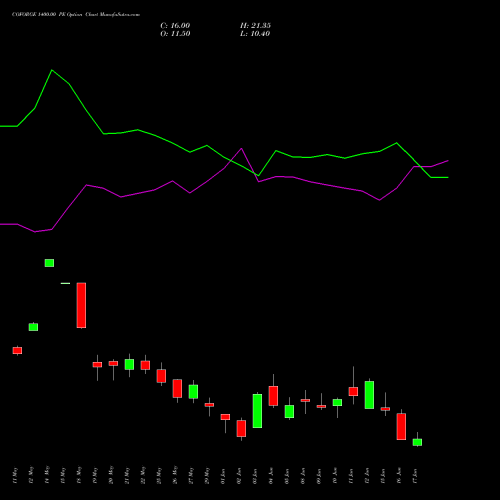Select the open value 'O: 11.50'
500x500 pixels.
(175, 34)
